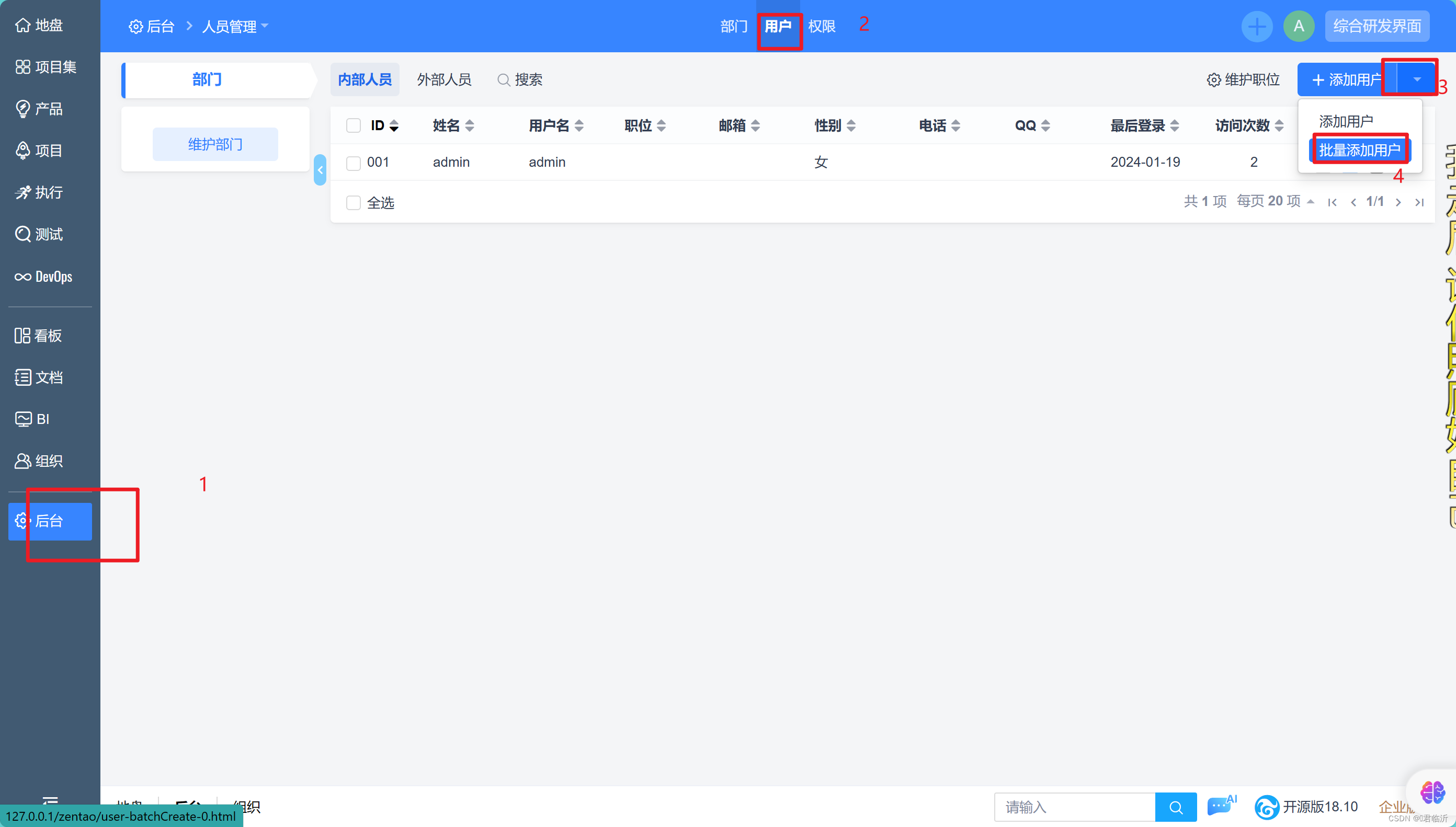The height and width of the screenshot is (827, 1456).
Task: Focus the 请输入 search input field
Action: 1074,807
